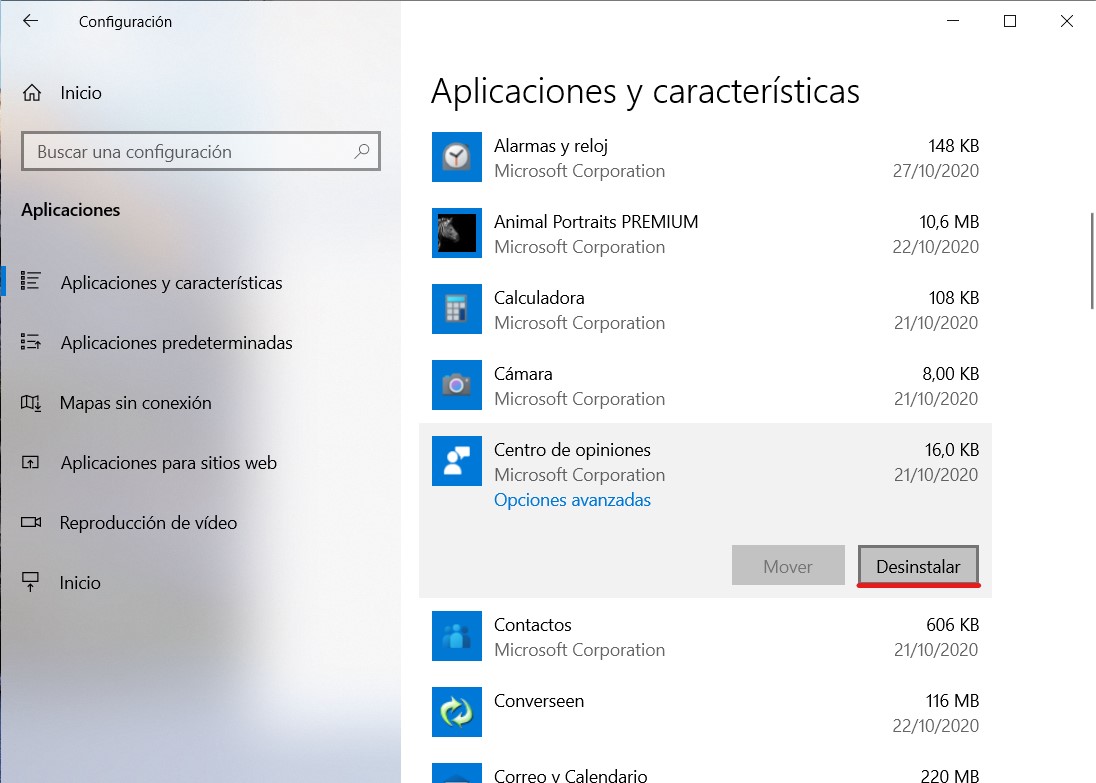Click the Cámara app icon
1096x783 pixels.
tap(457, 385)
